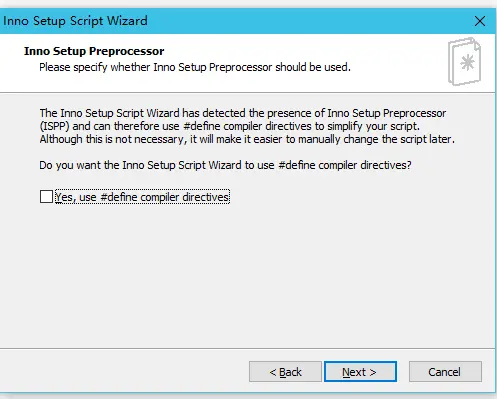Click the 'Inno Setup Script Wizard' title bar text
Viewport: 497px width, 399px height.
(75, 21)
